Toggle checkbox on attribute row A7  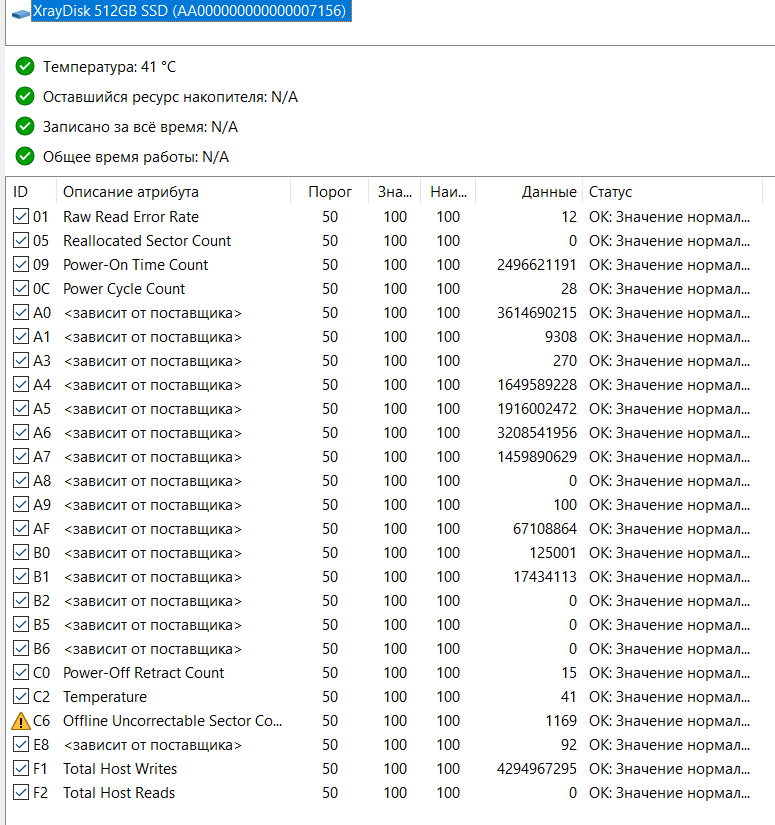point(21,457)
